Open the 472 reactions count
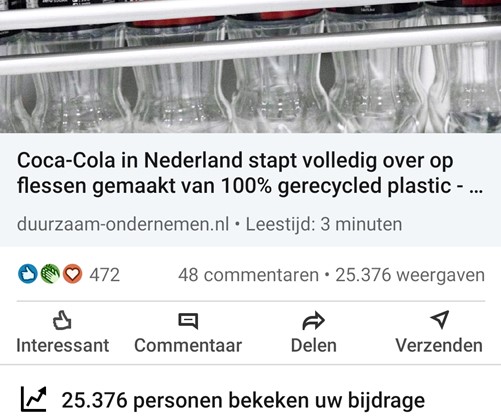Viewport: 501px width, 417px height. [104, 275]
